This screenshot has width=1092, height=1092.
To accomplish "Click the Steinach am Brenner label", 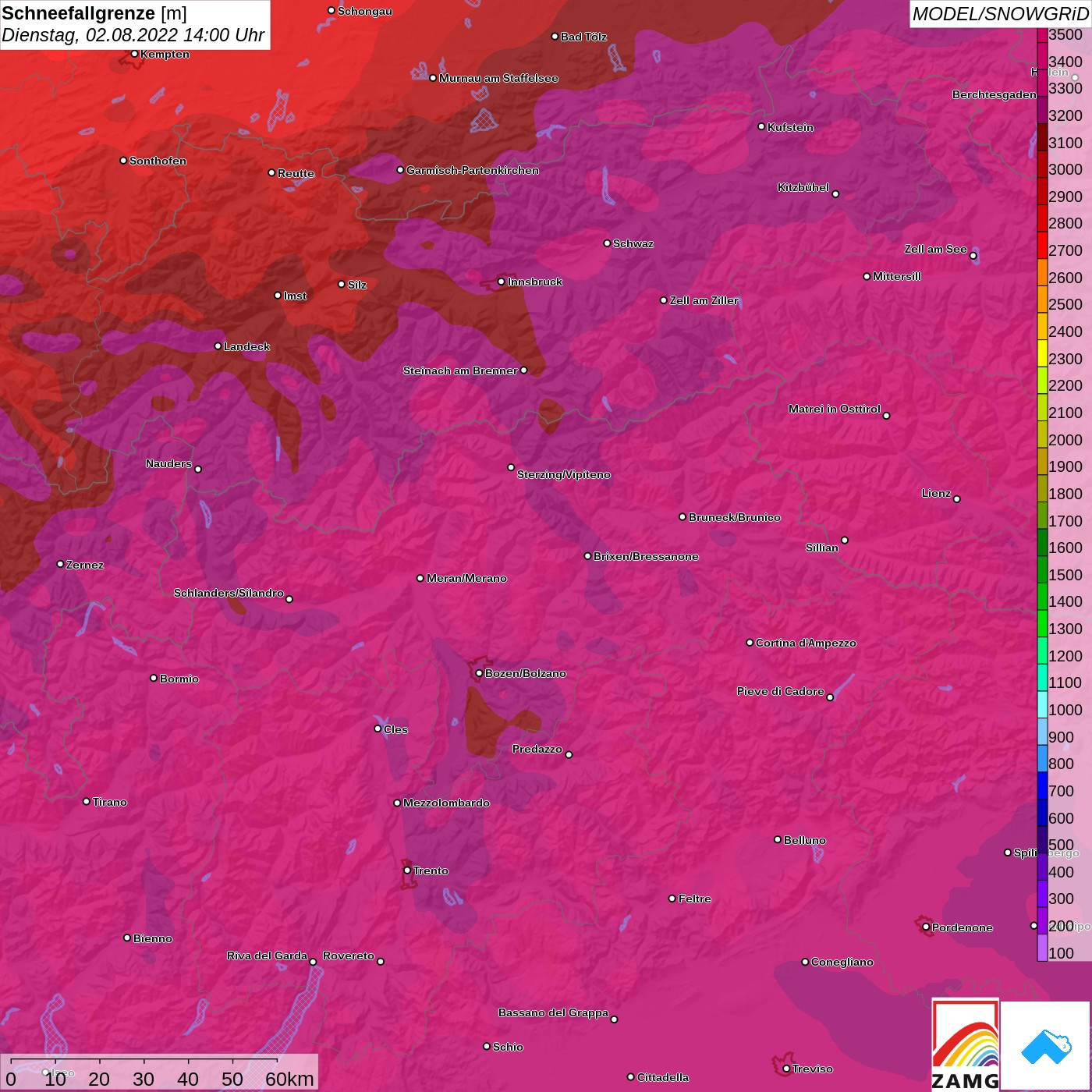I will coord(460,370).
